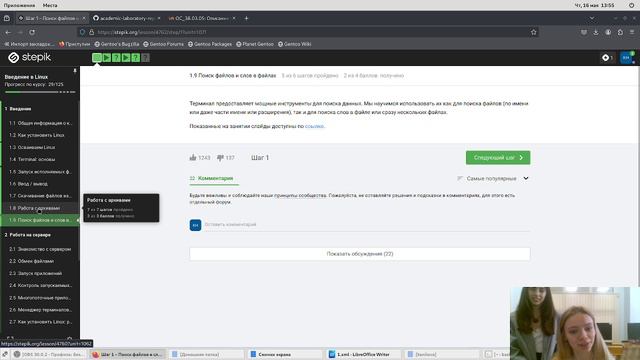Image resolution: width=640 pixels, height=360 pixels.
Task: Pin the sidebar with the pin icon
Action: (75, 71)
